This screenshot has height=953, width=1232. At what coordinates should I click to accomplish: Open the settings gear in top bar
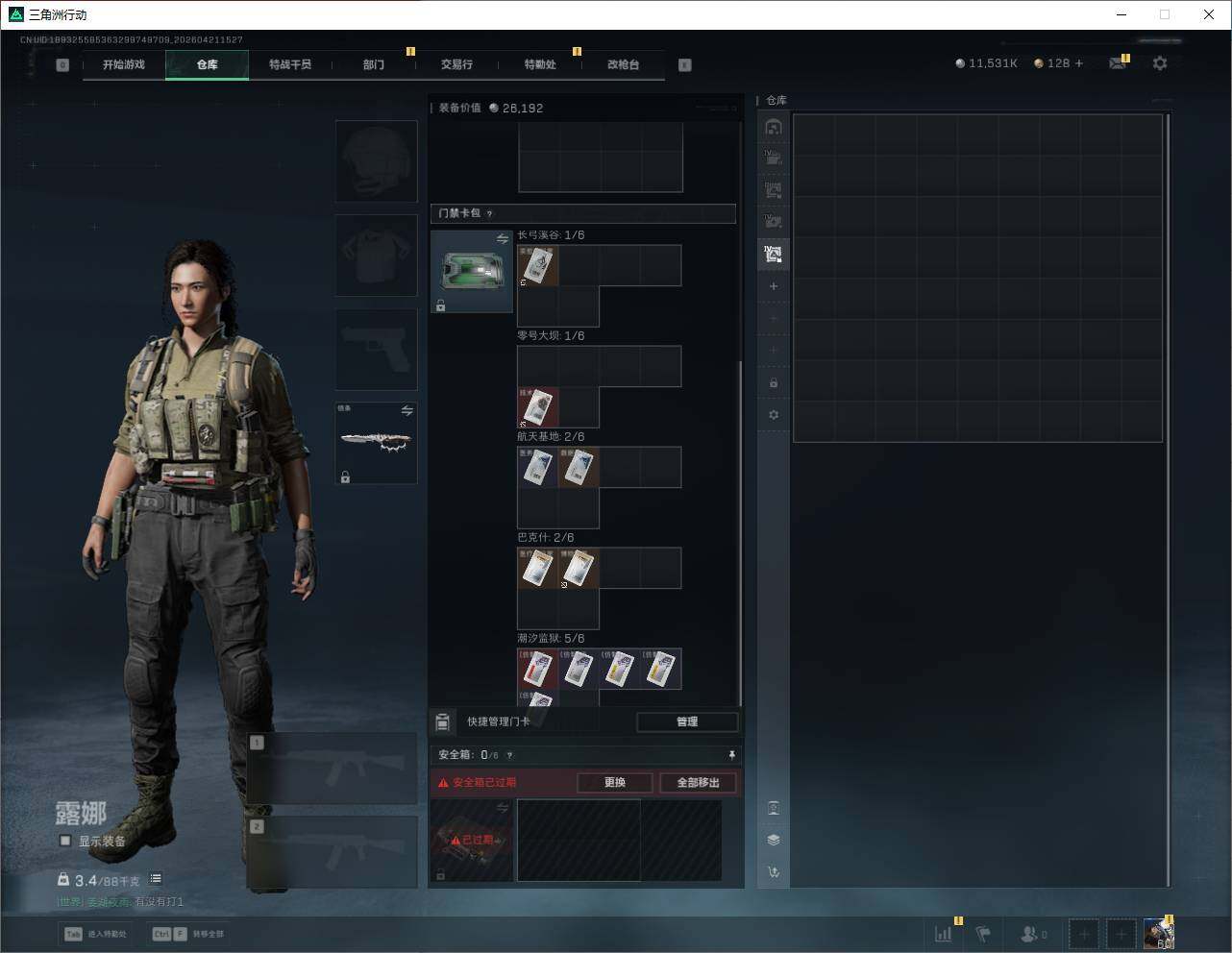[x=1160, y=63]
